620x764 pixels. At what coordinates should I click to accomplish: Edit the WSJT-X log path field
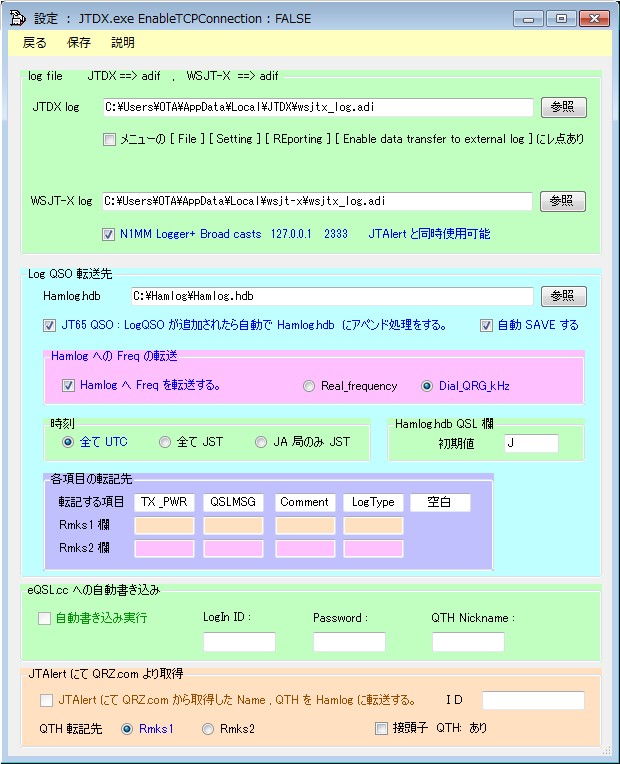(317, 201)
